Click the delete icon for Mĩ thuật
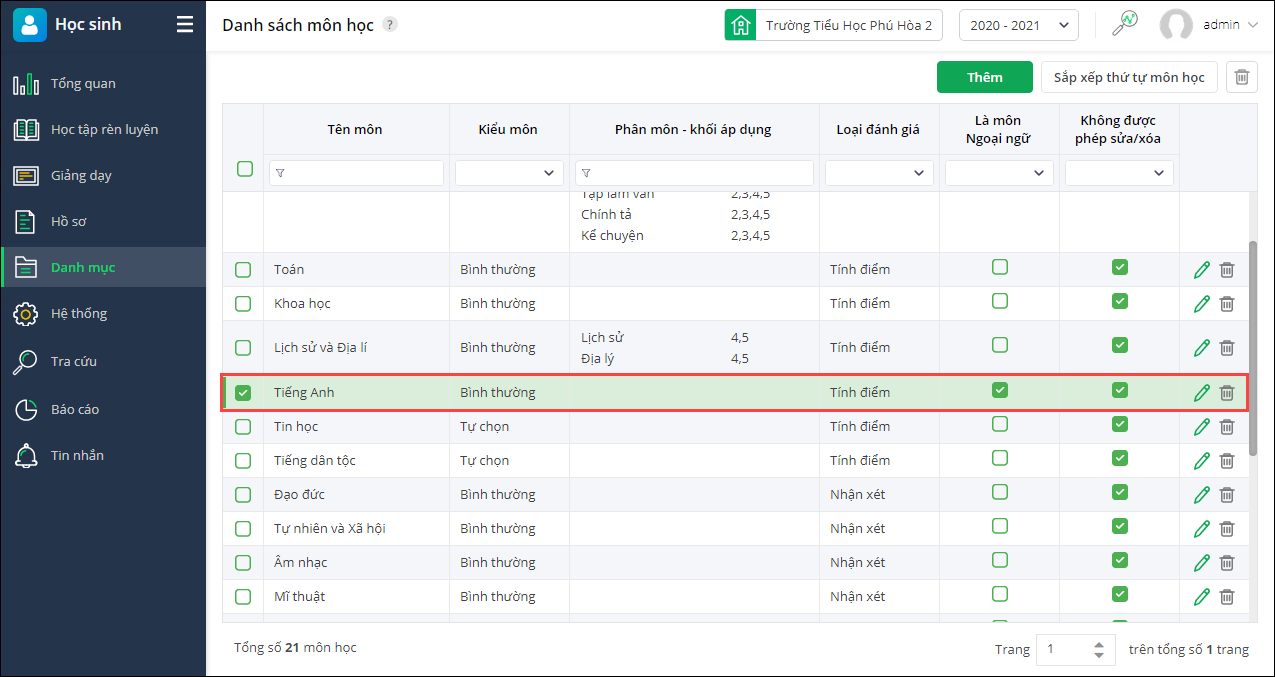The image size is (1275, 677). pyautogui.click(x=1227, y=597)
